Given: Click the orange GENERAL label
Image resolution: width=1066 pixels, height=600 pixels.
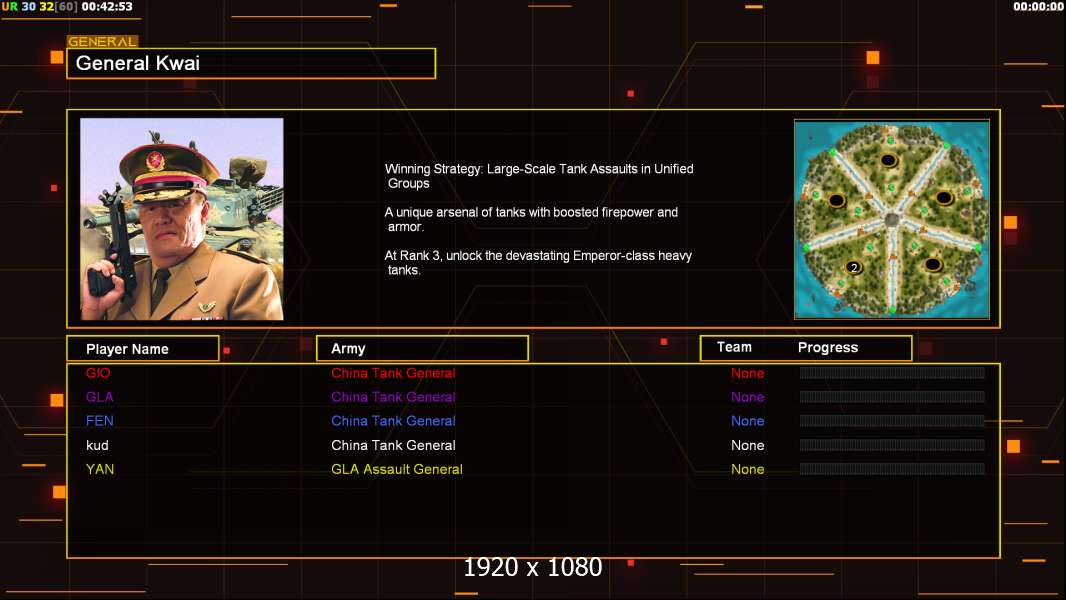Looking at the screenshot, I should coord(102,41).
